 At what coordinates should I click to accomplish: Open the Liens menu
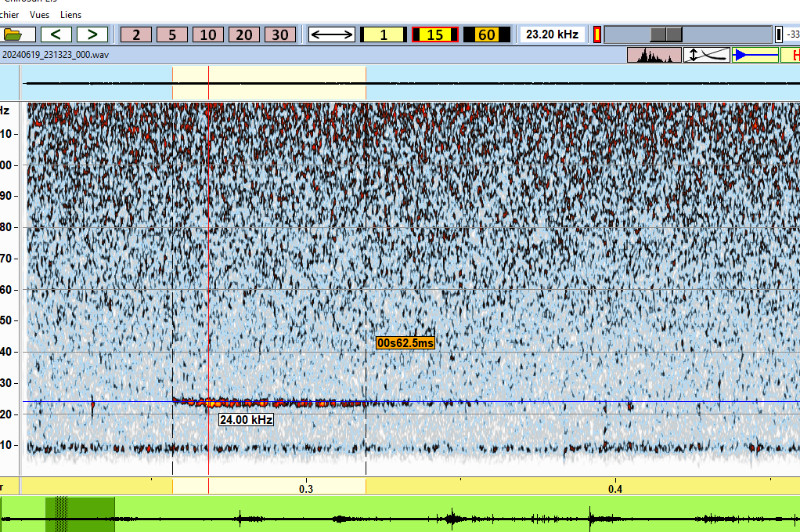point(71,15)
